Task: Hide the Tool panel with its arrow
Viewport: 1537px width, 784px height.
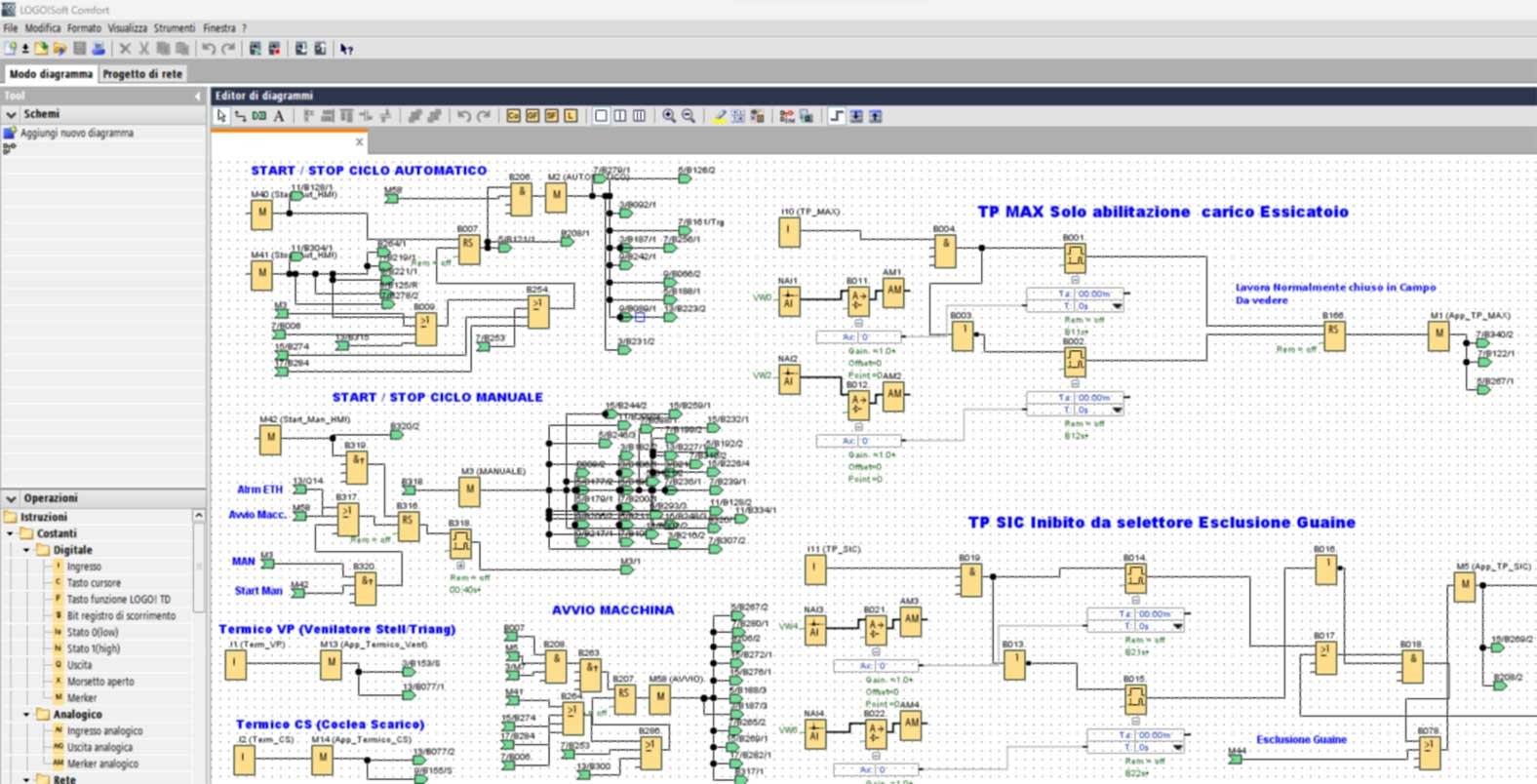Action: (198, 96)
